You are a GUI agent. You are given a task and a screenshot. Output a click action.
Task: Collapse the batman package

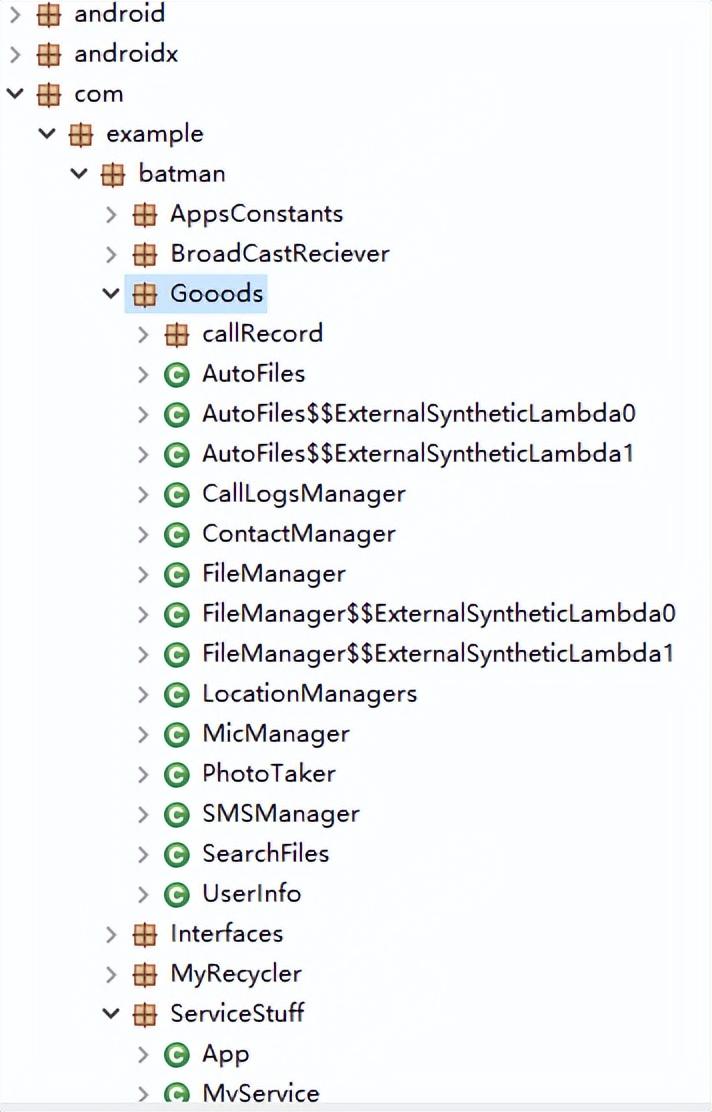79,174
